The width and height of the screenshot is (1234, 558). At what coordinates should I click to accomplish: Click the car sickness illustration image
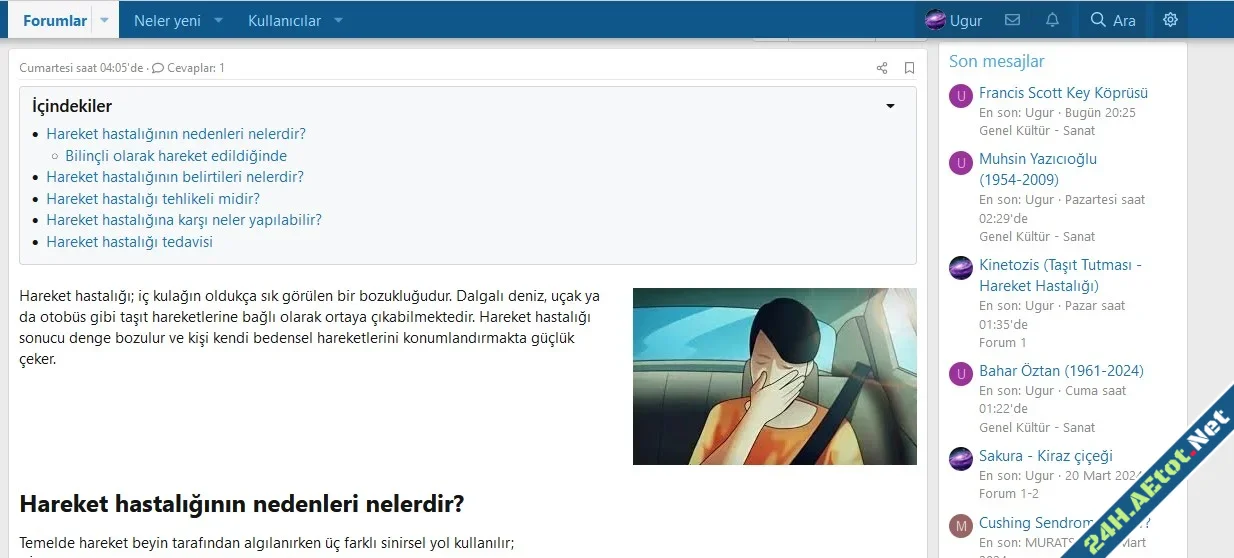(774, 376)
